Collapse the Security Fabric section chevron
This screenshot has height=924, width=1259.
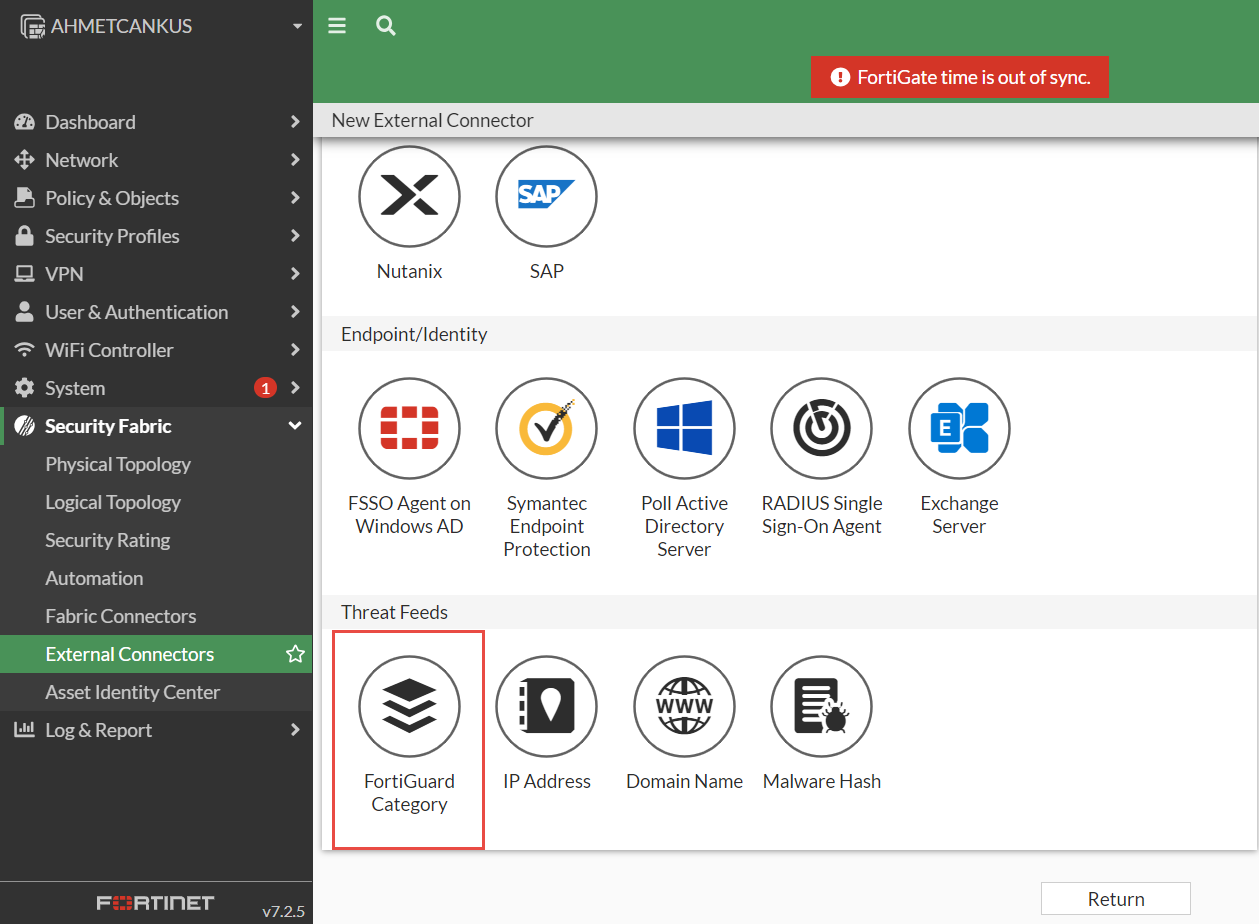[x=295, y=426]
